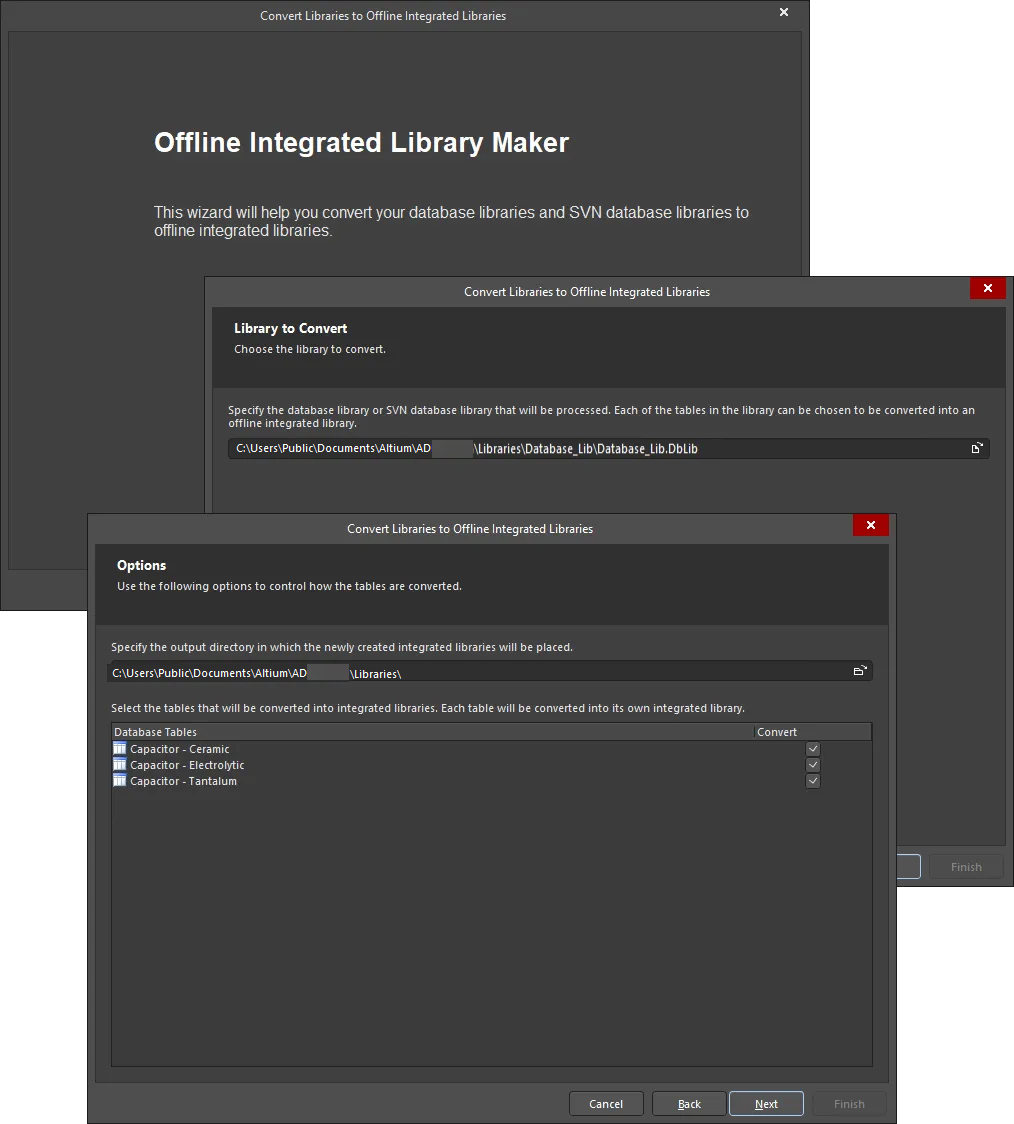Toggle the Convert checkbox for Capacitor - Tantalum
The image size is (1014, 1124).
813,781
